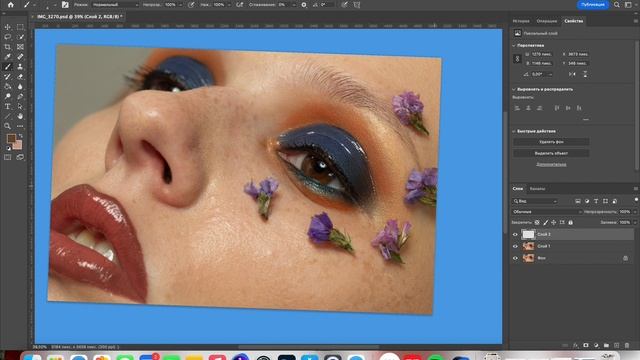The width and height of the screenshot is (640, 360).
Task: Open brush blend mode dropdown Нормальный
Action: click(115, 5)
